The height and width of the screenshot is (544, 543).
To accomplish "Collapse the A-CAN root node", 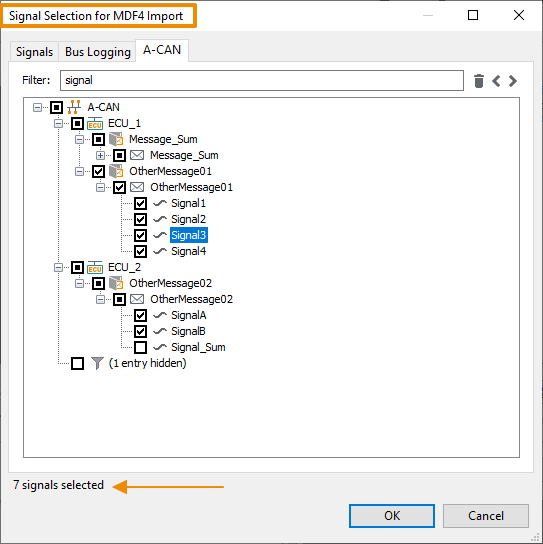I will pos(37,107).
